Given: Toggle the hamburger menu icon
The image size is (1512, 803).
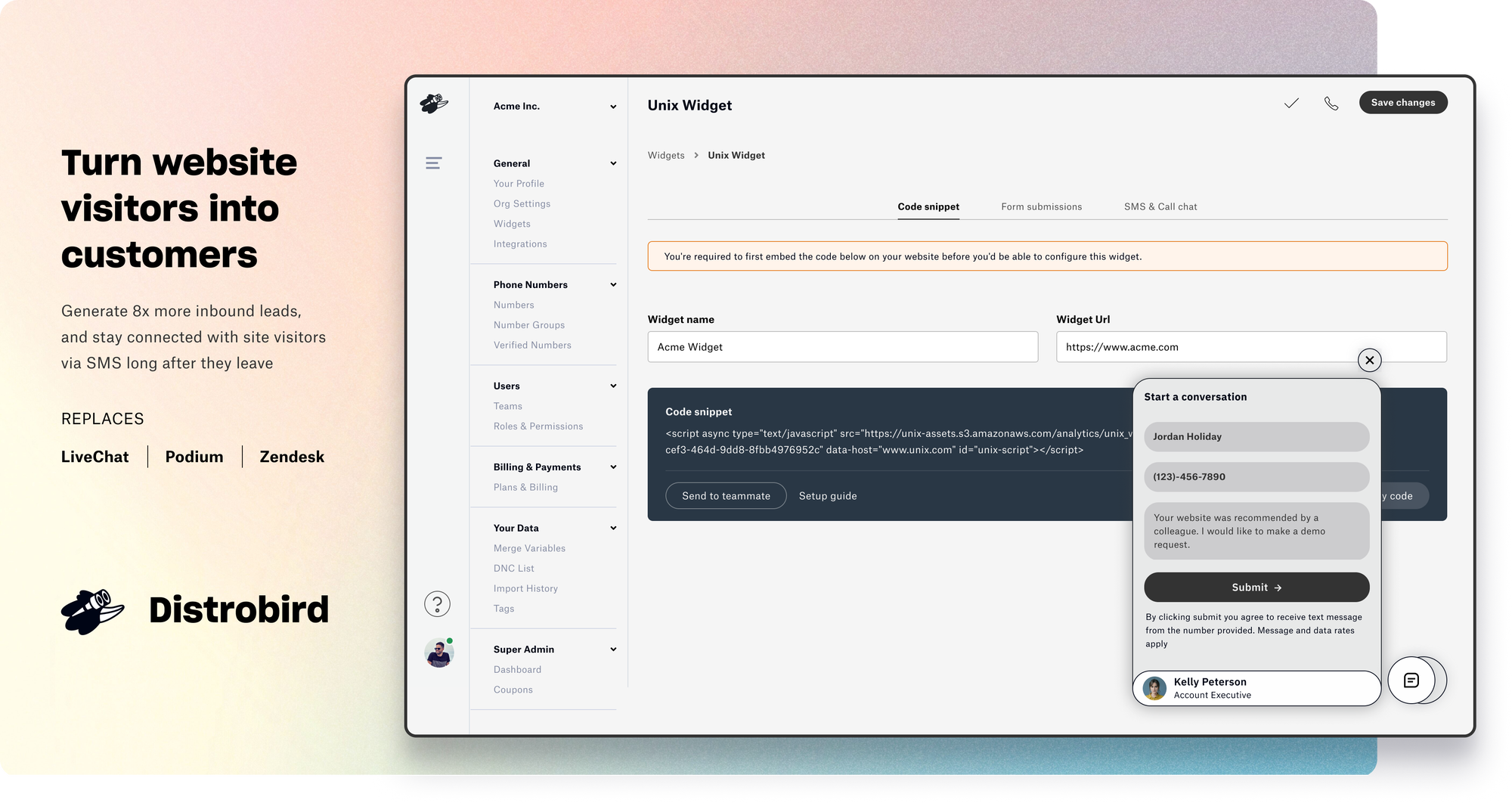Looking at the screenshot, I should tap(433, 163).
